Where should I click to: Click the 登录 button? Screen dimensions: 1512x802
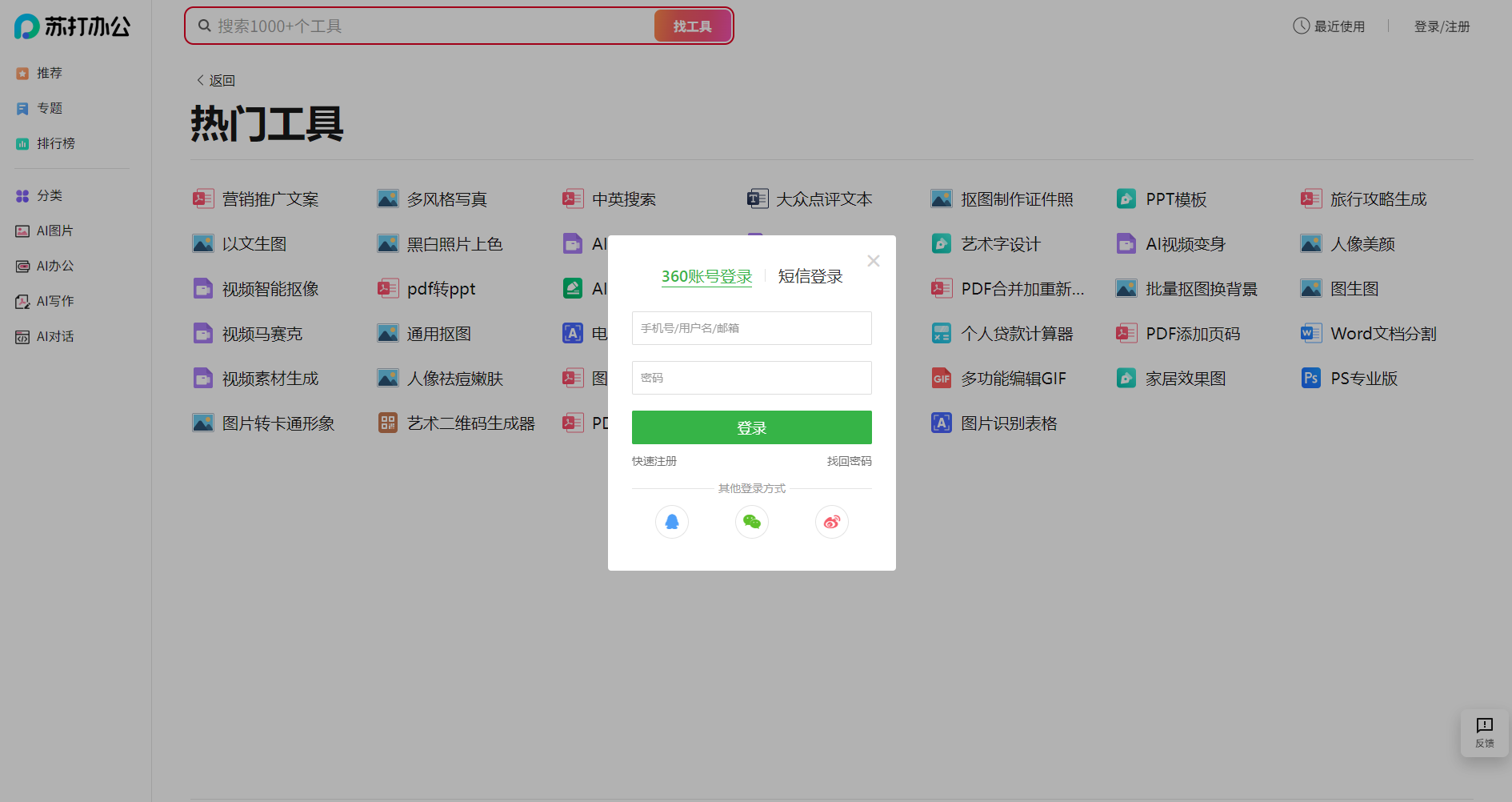pos(751,427)
